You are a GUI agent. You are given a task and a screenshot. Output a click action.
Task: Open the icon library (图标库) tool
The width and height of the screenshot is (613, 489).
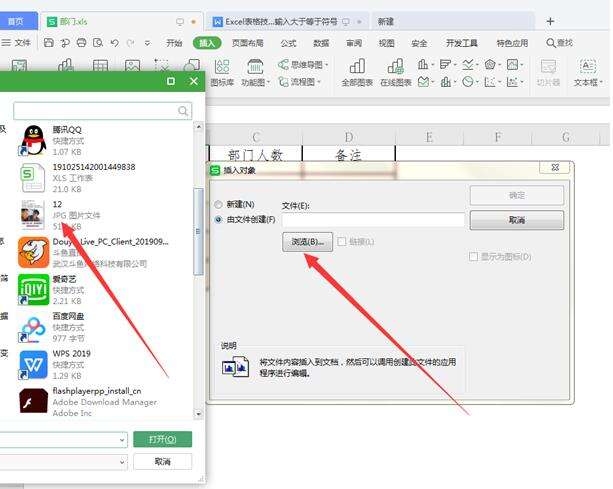tap(222, 72)
